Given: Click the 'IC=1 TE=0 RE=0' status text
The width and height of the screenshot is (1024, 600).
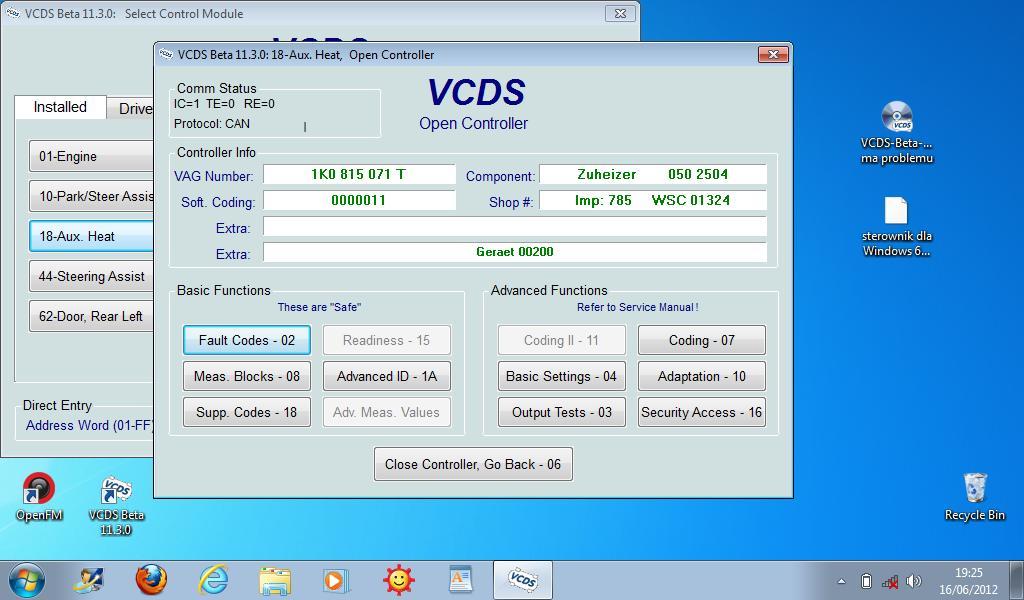Looking at the screenshot, I should (224, 104).
